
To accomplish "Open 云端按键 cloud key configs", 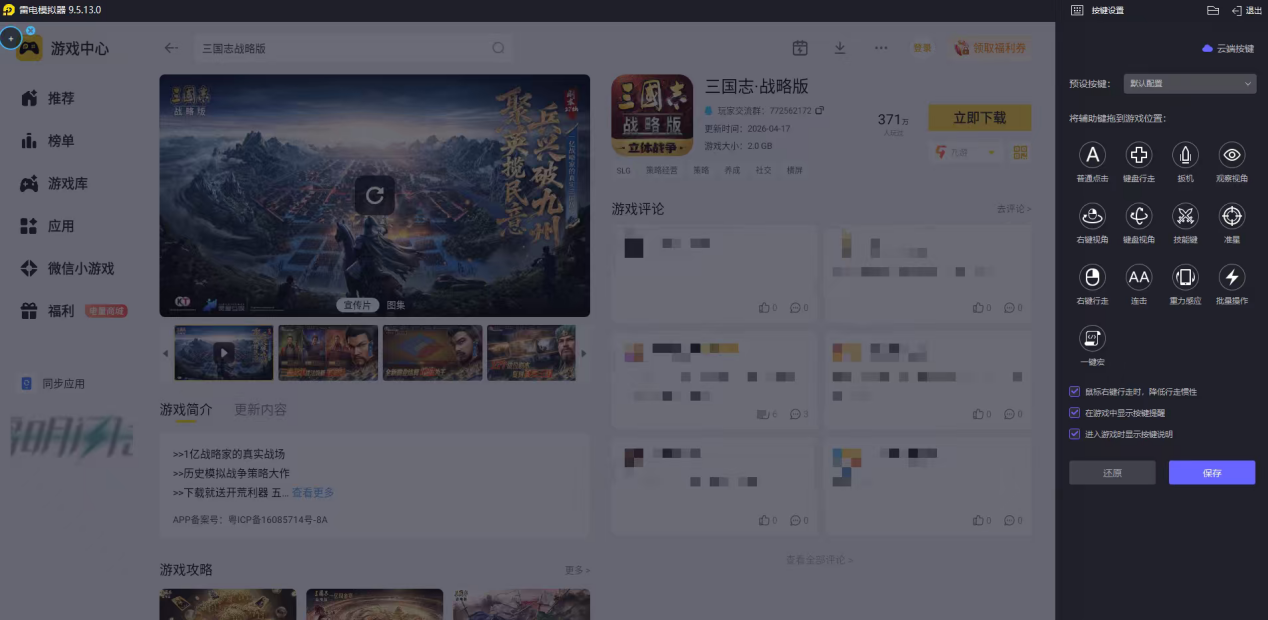I will tap(1228, 48).
